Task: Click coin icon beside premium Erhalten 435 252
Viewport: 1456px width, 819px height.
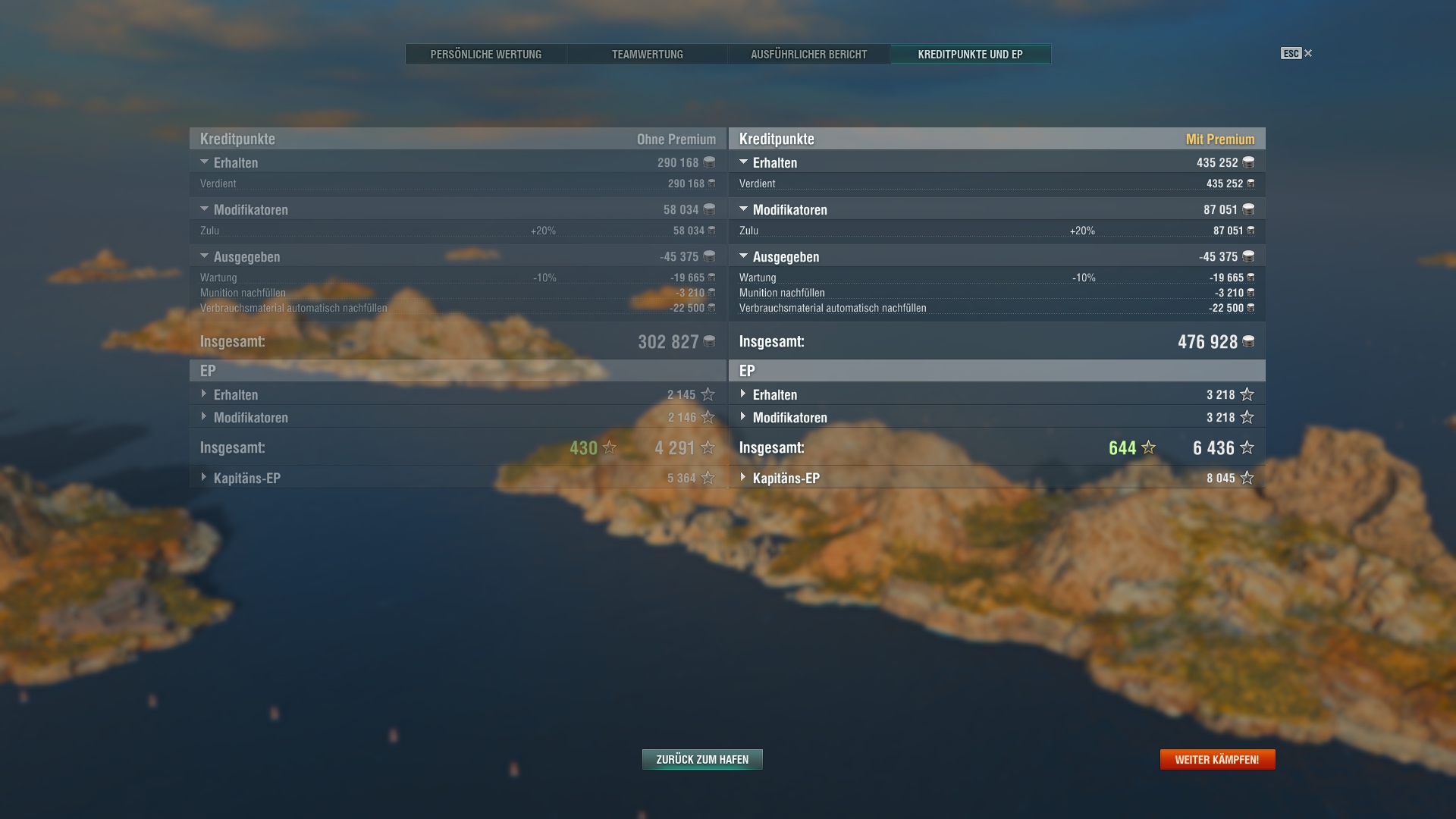Action: point(1248,163)
